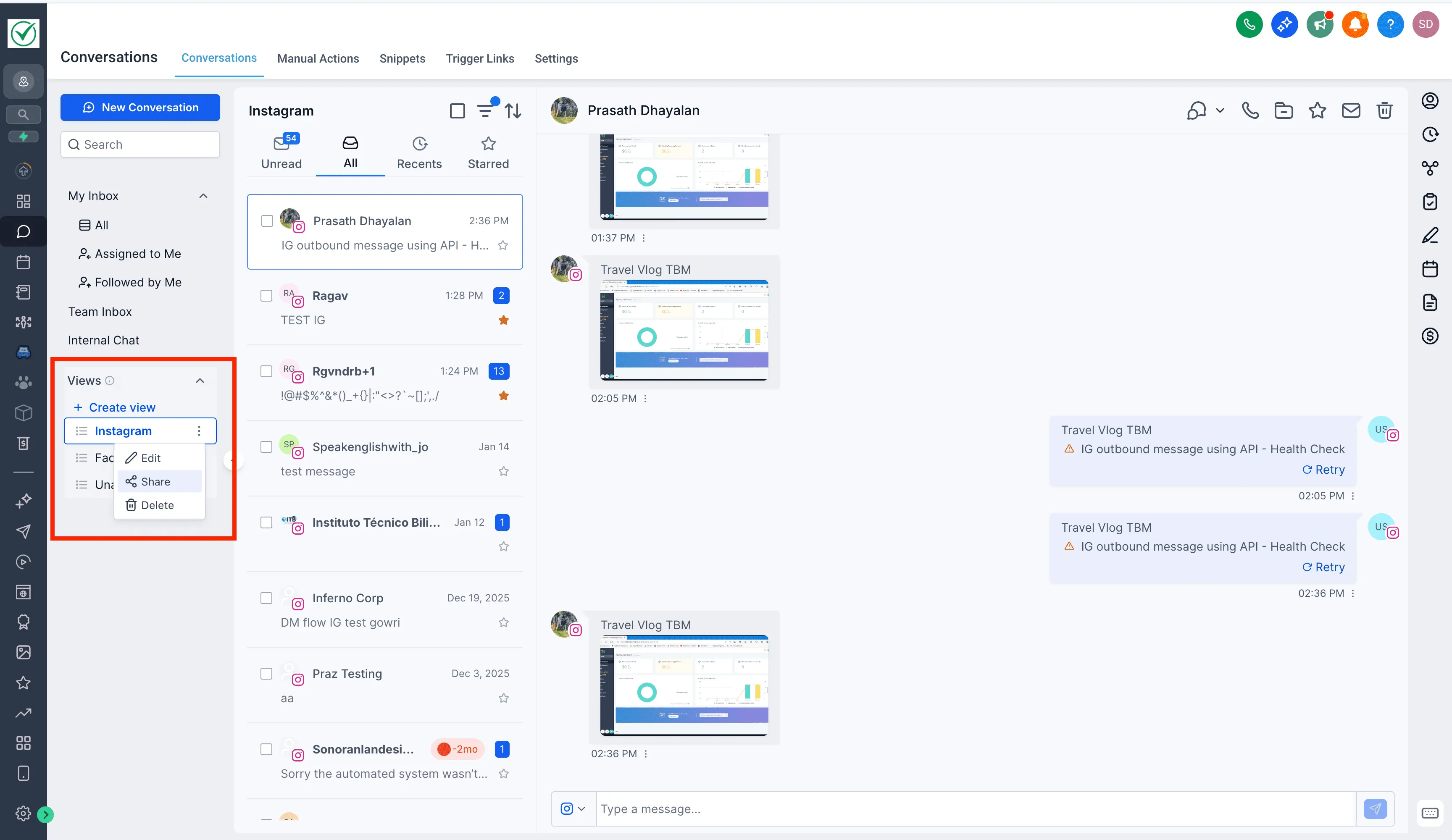
Task: Open email icon in conversation header
Action: (x=1351, y=110)
